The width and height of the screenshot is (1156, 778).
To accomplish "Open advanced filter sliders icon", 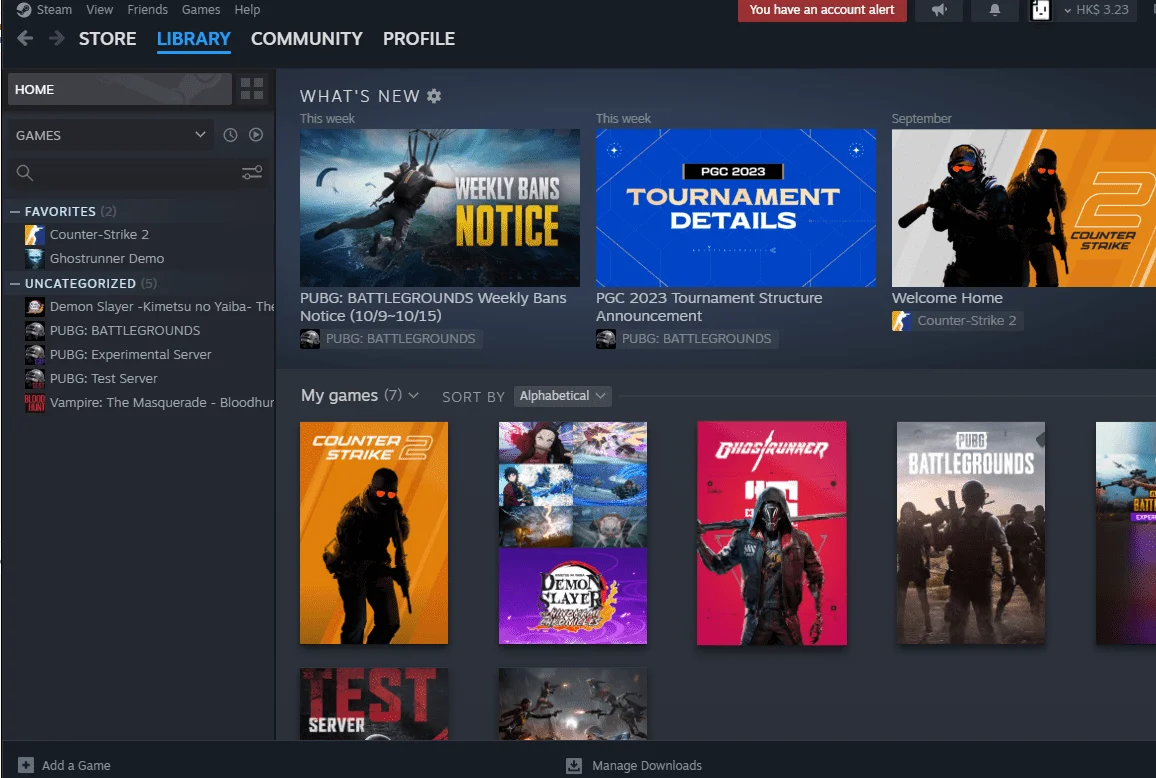I will pyautogui.click(x=252, y=173).
